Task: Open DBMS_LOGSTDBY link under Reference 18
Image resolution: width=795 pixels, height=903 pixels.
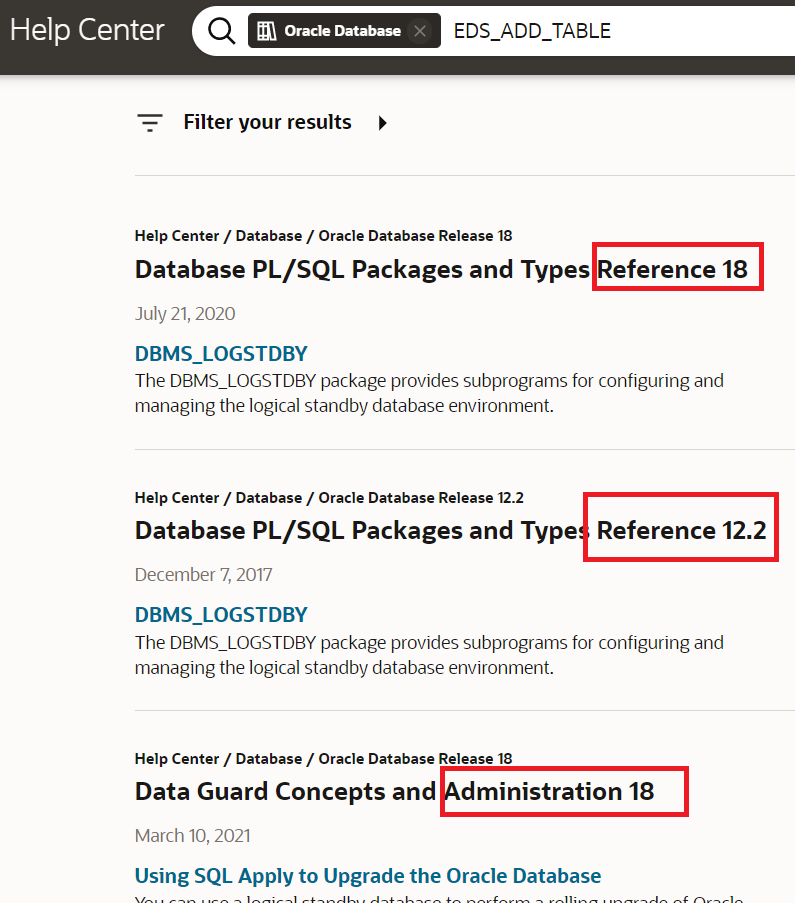Action: 221,354
